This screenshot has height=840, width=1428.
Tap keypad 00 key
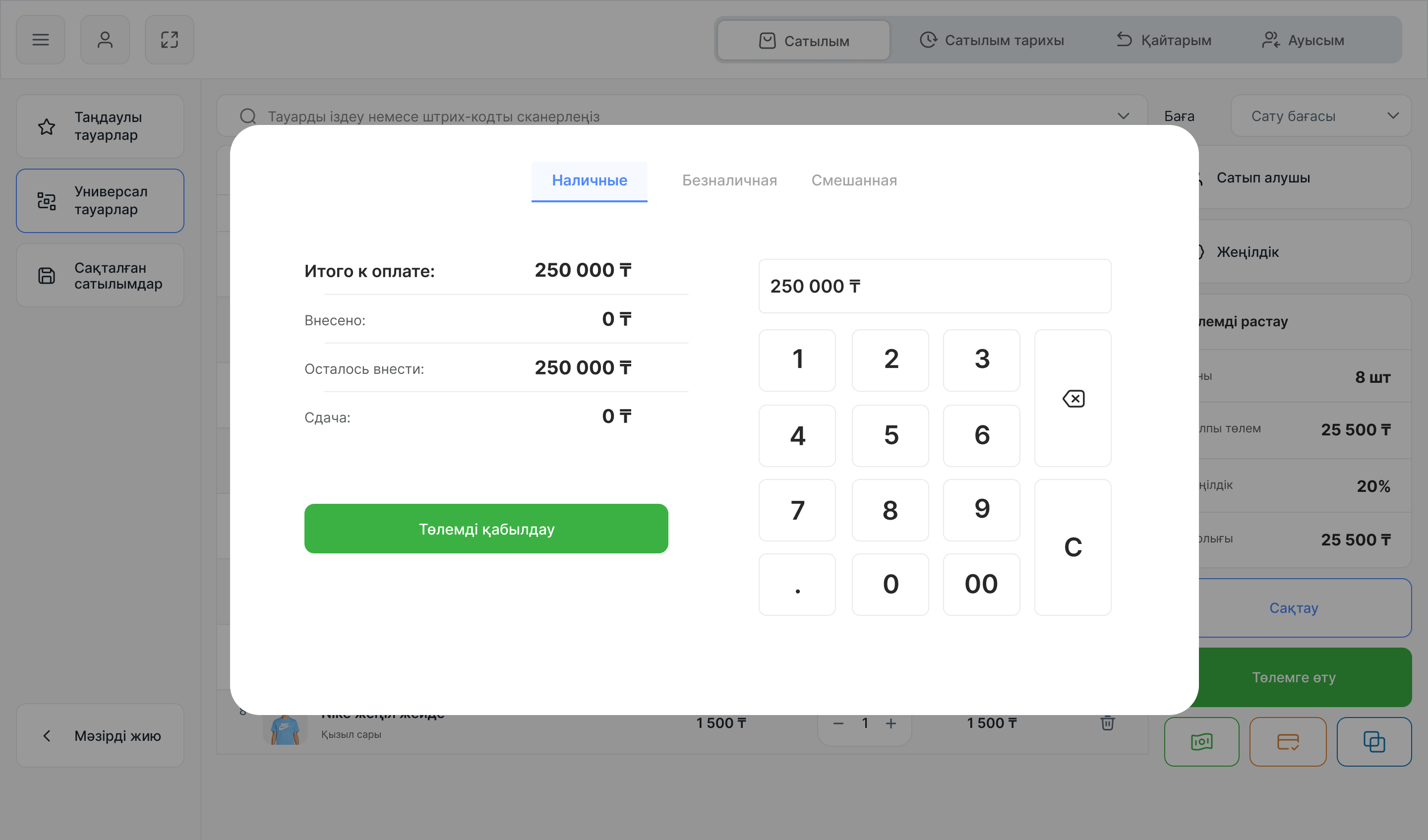[x=981, y=584]
